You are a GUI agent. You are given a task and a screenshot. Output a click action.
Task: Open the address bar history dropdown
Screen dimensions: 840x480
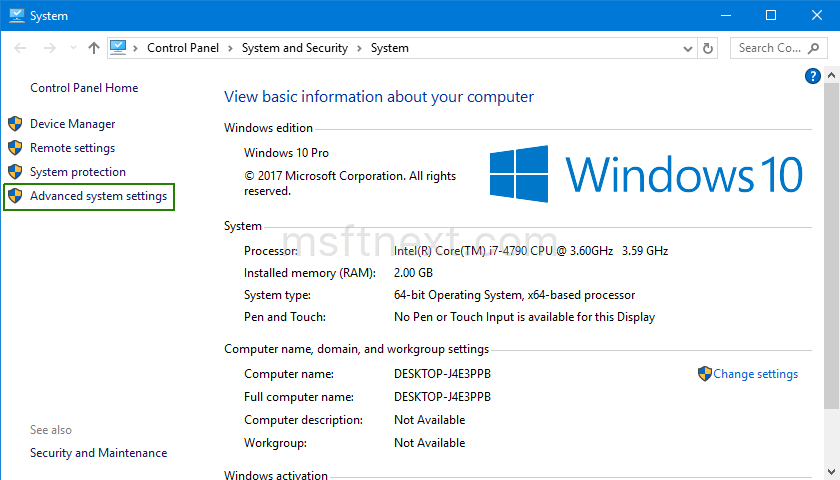click(x=688, y=49)
